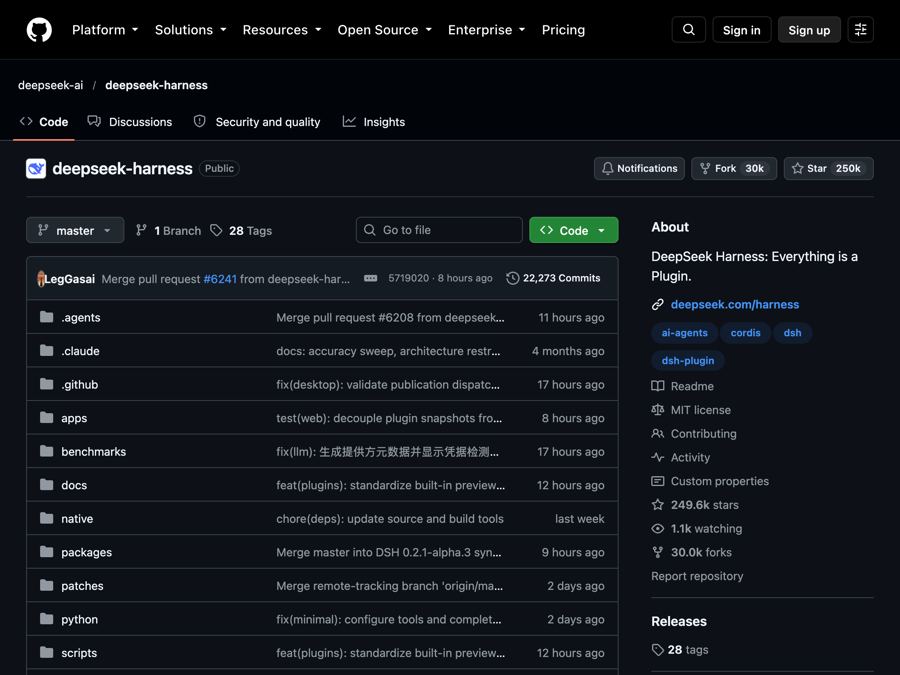Click the Sign in button
Viewport: 900px width, 675px height.
(742, 30)
